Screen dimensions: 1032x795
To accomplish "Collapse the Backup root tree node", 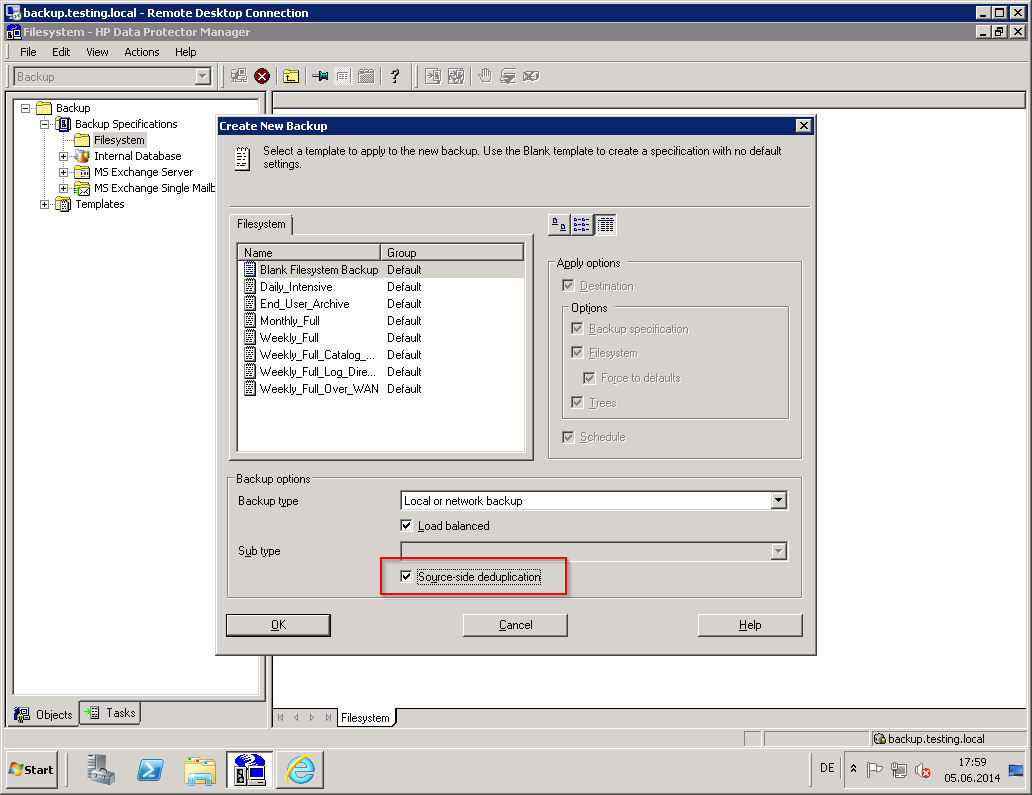I will click(26, 108).
